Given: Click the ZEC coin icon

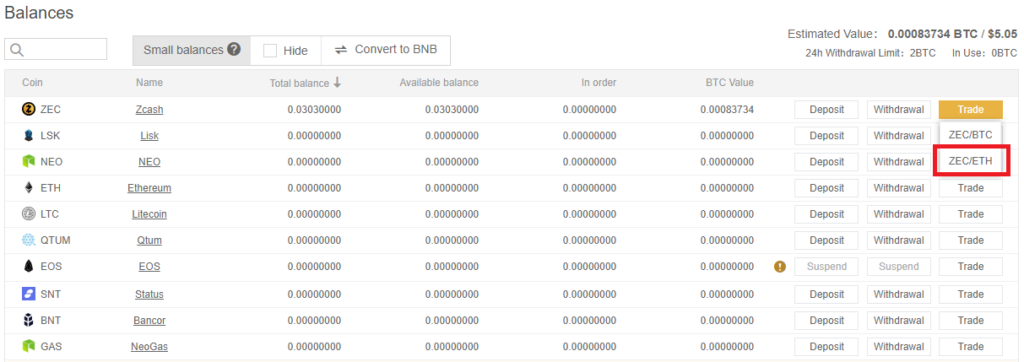Looking at the screenshot, I should [x=28, y=109].
